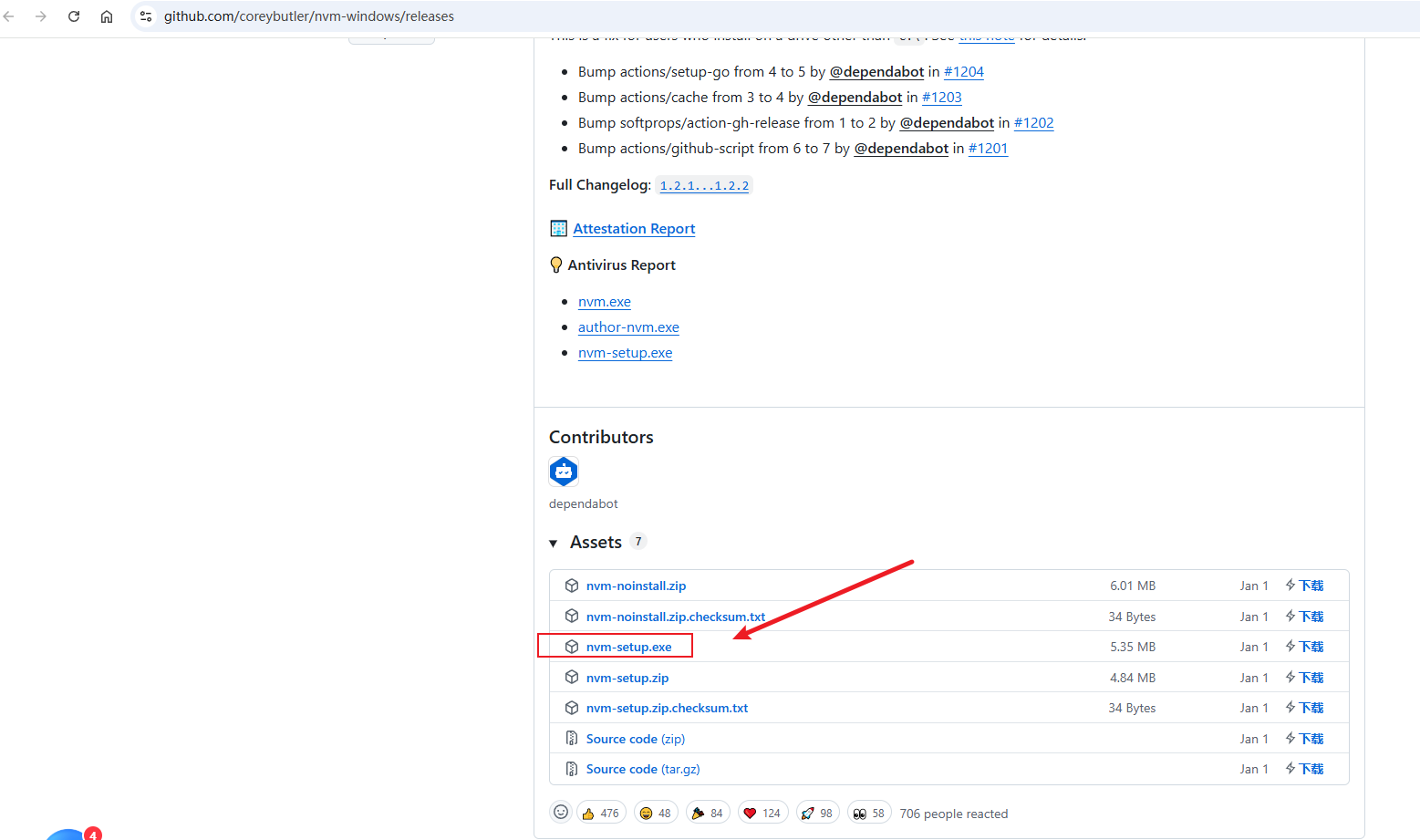View site information icon in address bar

(x=146, y=16)
